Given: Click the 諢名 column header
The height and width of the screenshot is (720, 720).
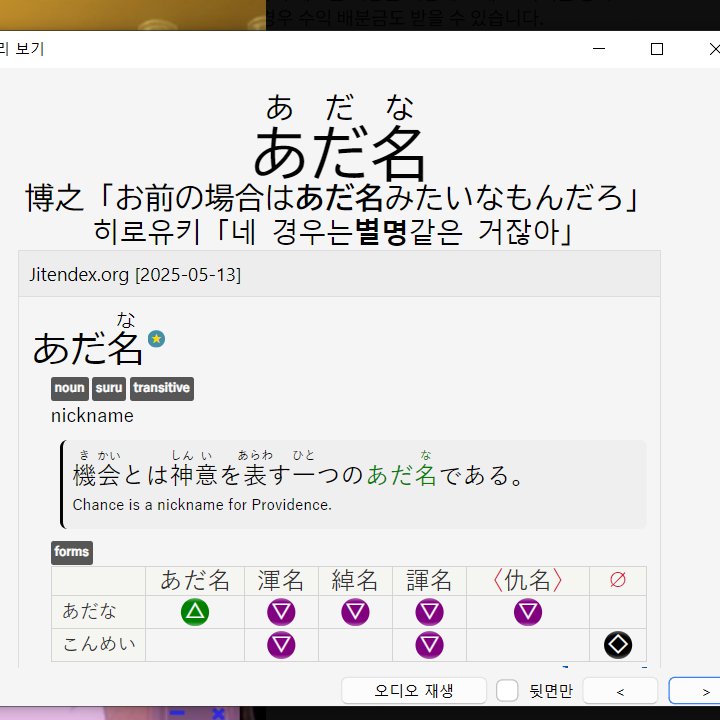Looking at the screenshot, I should click(x=429, y=580).
